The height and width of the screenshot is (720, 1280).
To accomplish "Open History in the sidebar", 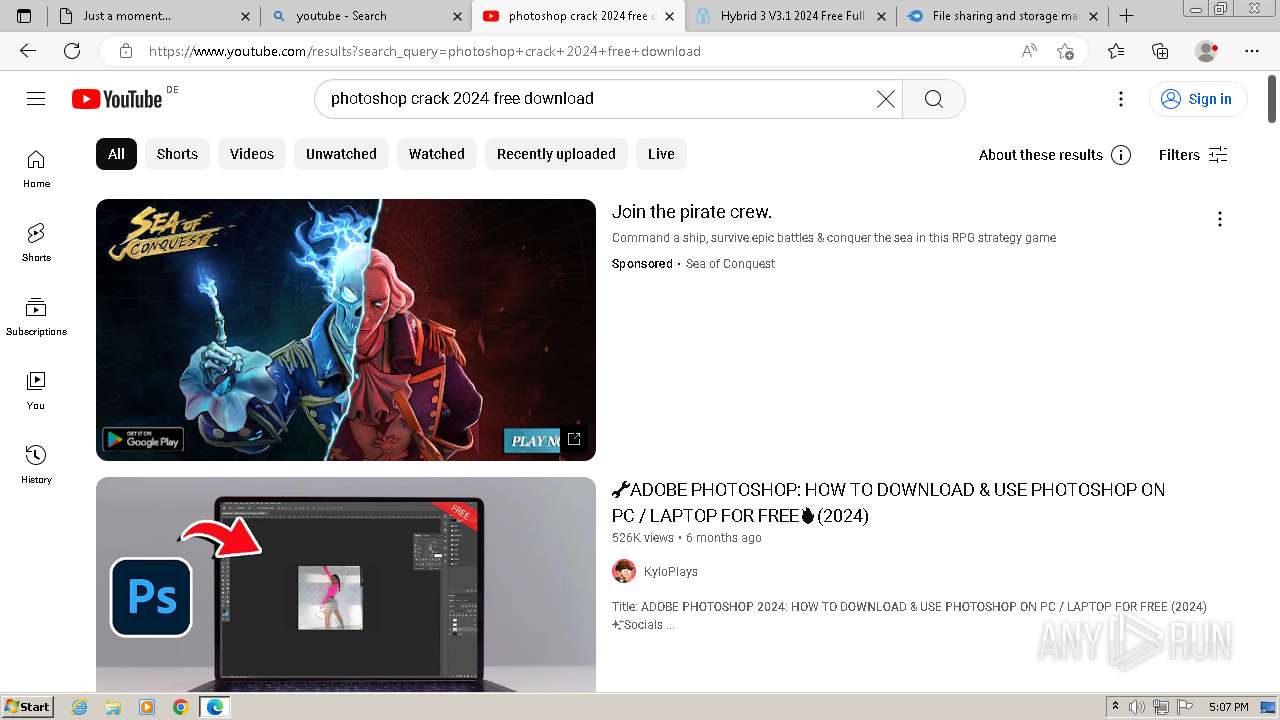I will 36,465.
